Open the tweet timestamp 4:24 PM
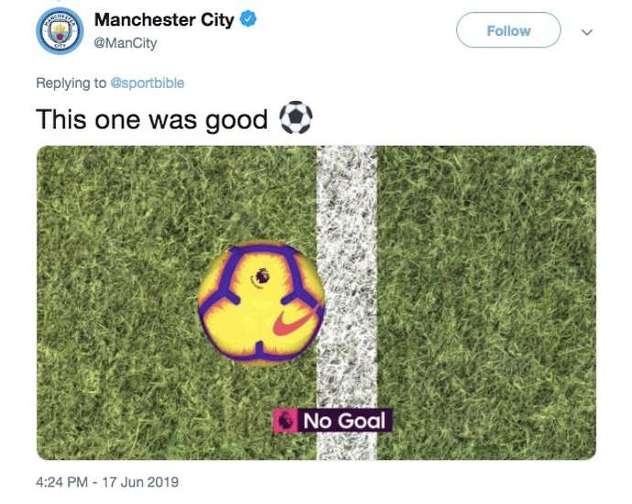The height and width of the screenshot is (504, 632). [x=62, y=482]
